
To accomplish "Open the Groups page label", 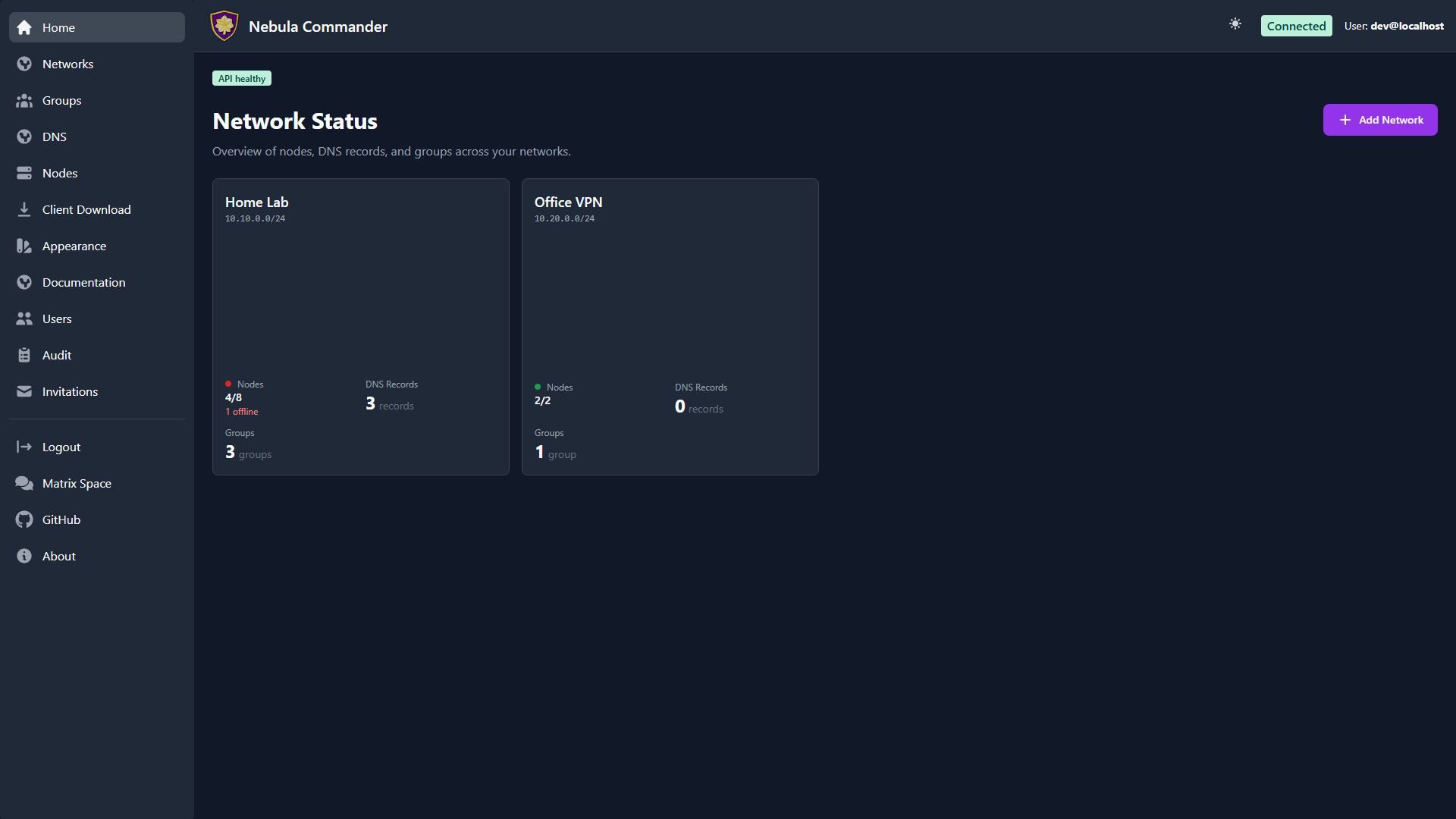I will 62,100.
